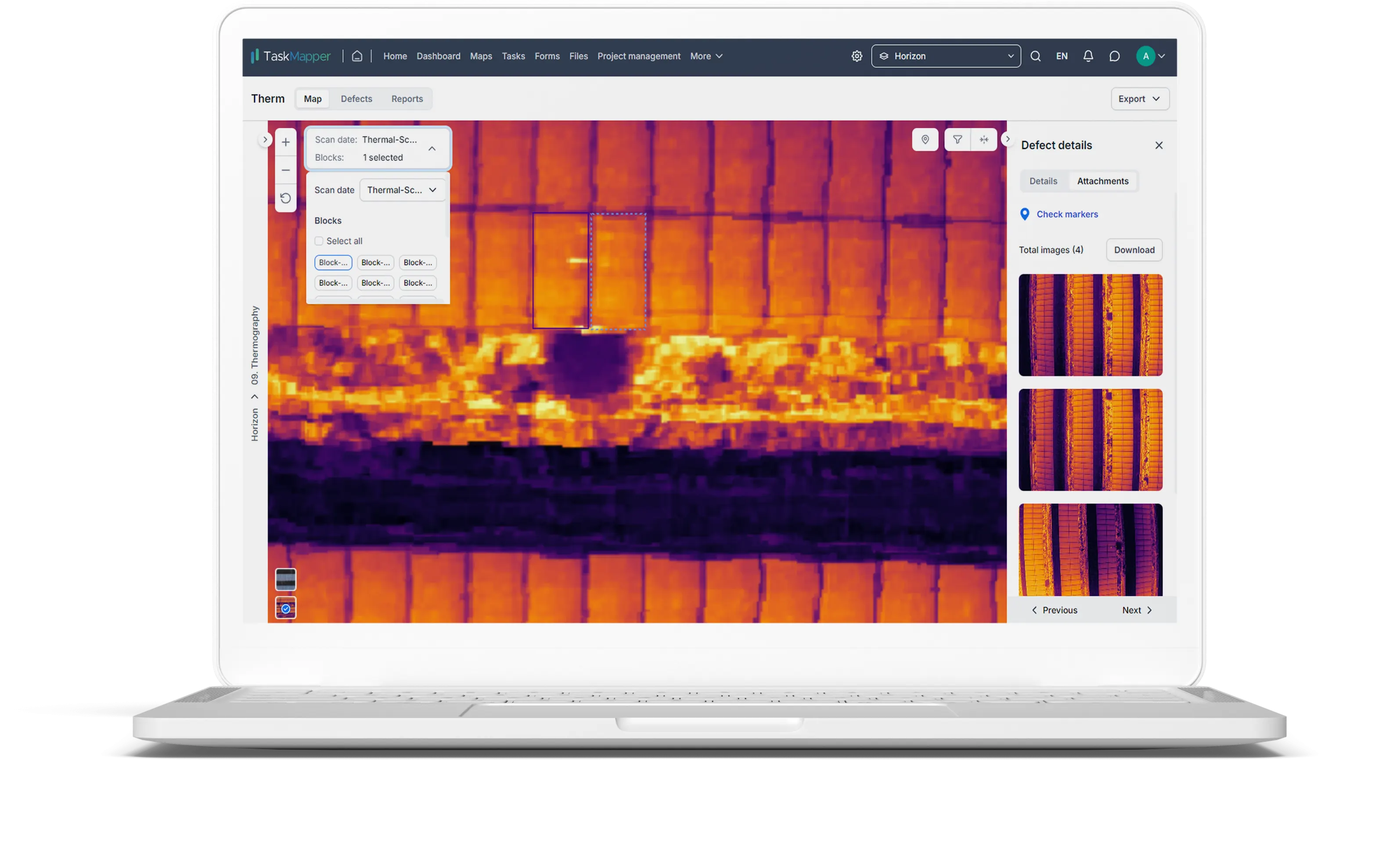Screen dimensions: 1400x853
Task: Expand the Scan date Thermal-Sc dropdown
Action: pyautogui.click(x=402, y=190)
